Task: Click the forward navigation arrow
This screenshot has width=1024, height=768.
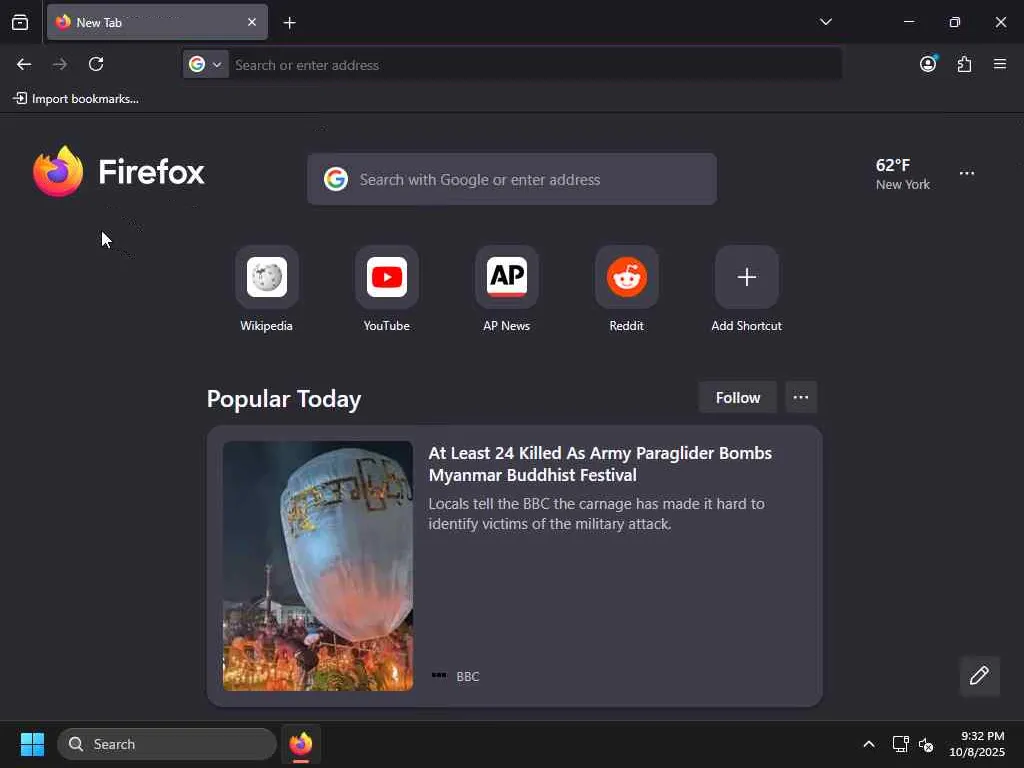Action: (60, 64)
